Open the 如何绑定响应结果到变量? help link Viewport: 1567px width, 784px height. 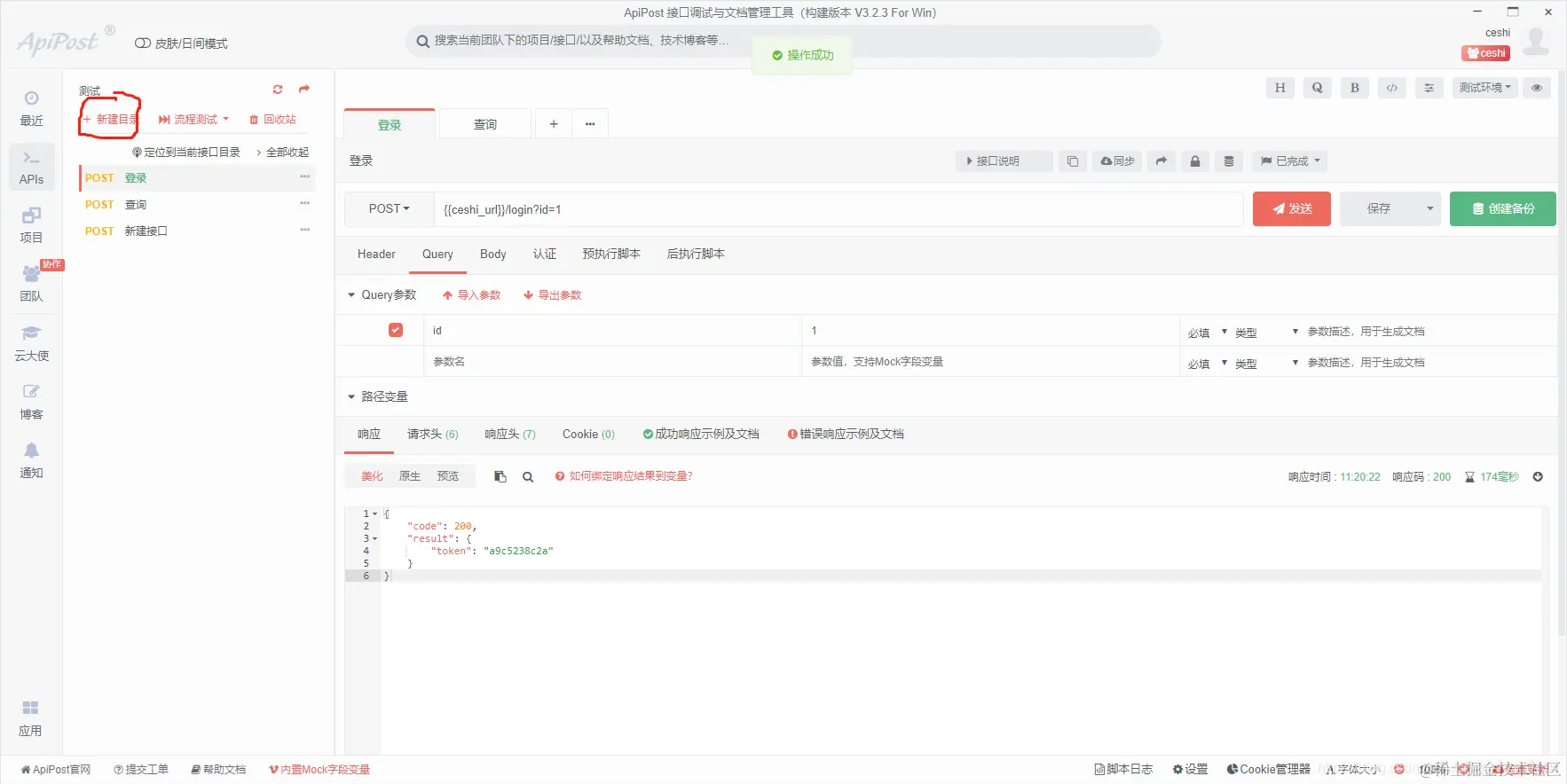pyautogui.click(x=624, y=476)
